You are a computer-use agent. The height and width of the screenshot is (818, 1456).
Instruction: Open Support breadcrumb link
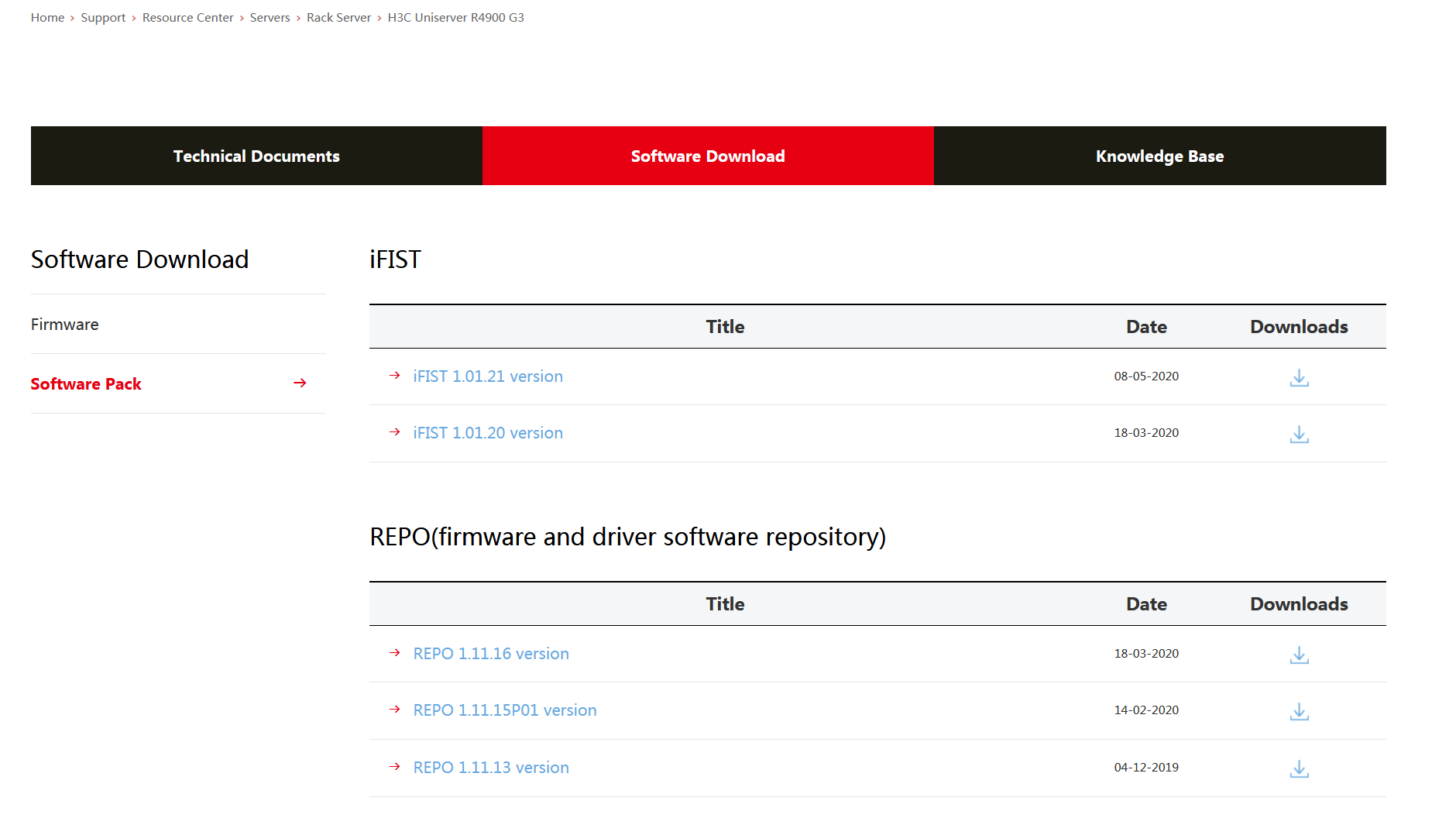[103, 17]
